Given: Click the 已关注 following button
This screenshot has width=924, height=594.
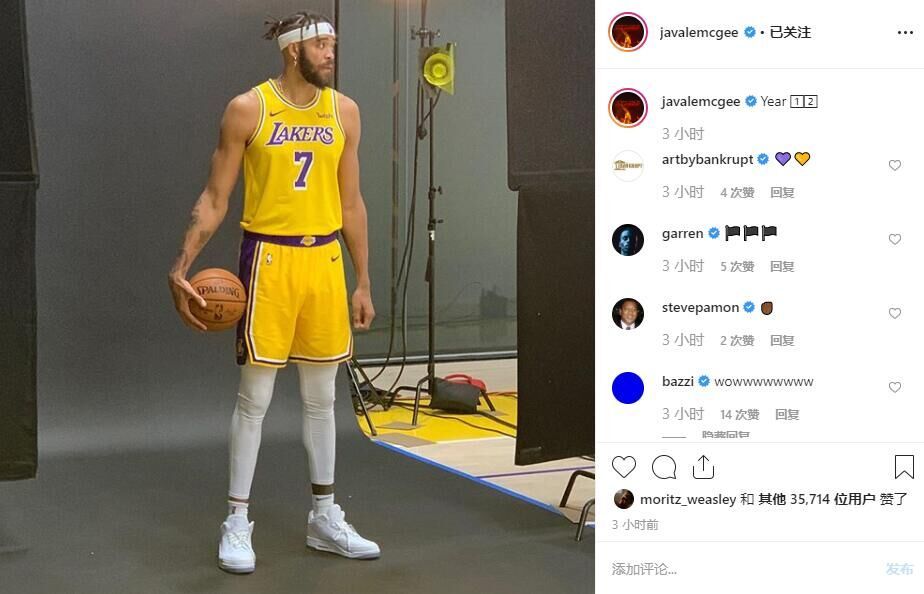Looking at the screenshot, I should (790, 32).
